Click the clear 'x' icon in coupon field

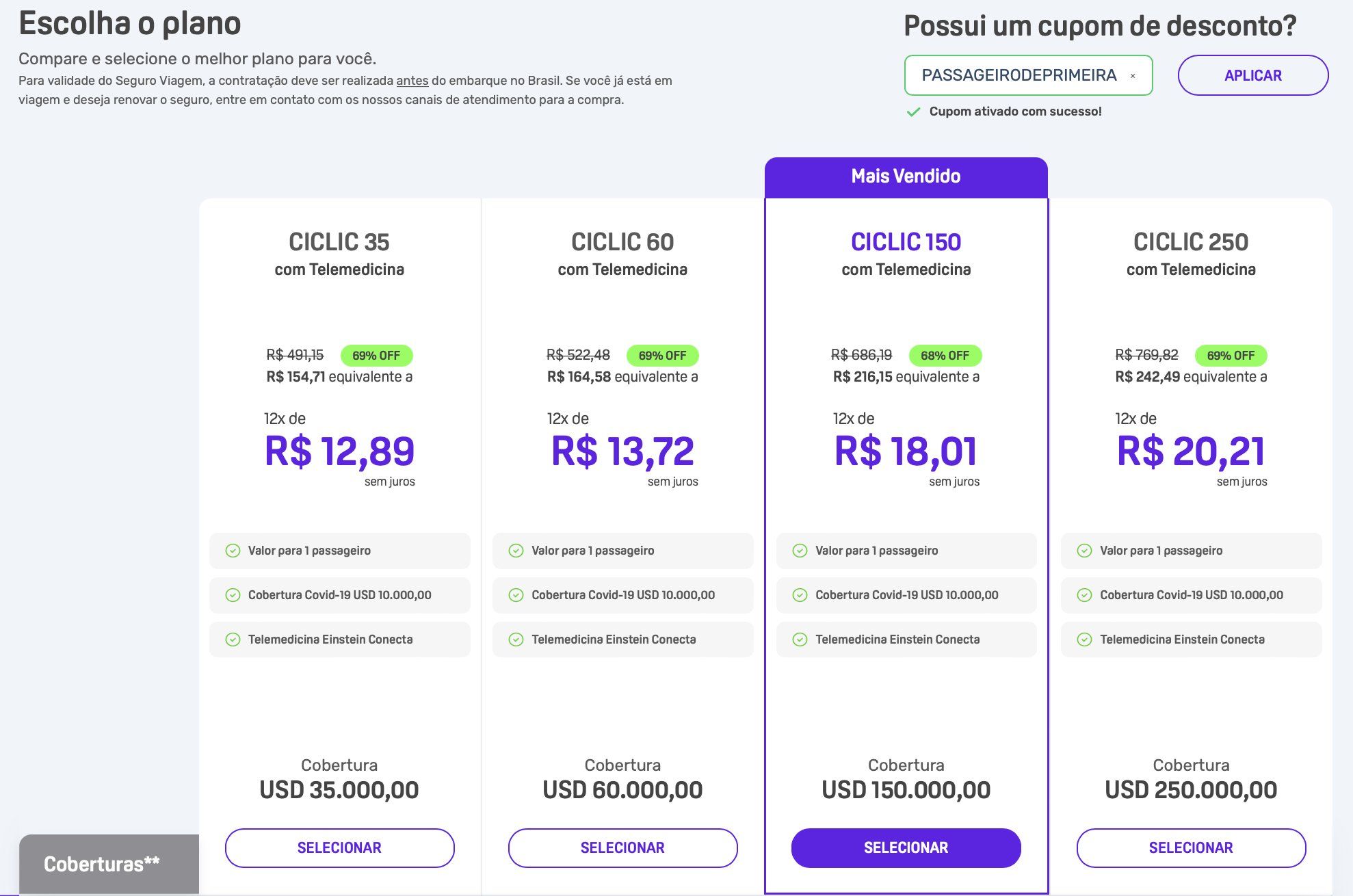1133,76
